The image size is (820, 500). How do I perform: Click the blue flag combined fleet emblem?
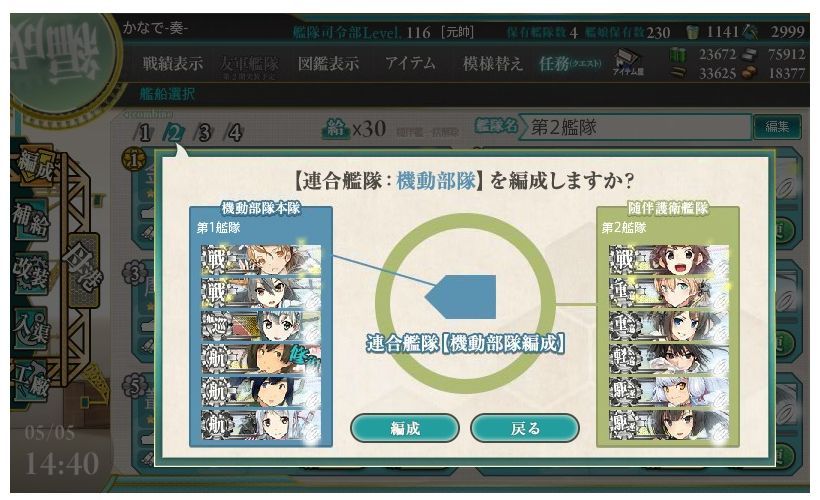(x=461, y=297)
